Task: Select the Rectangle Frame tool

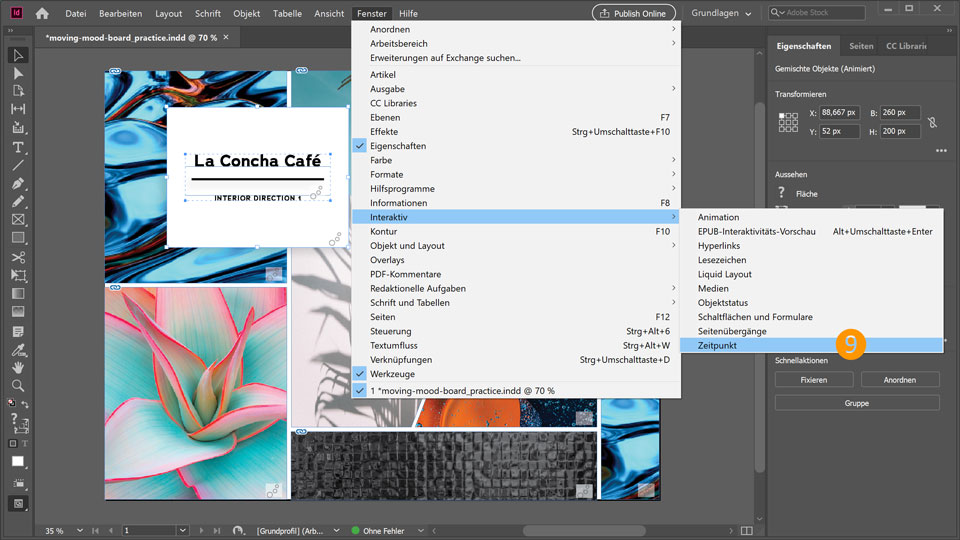Action: pos(18,219)
